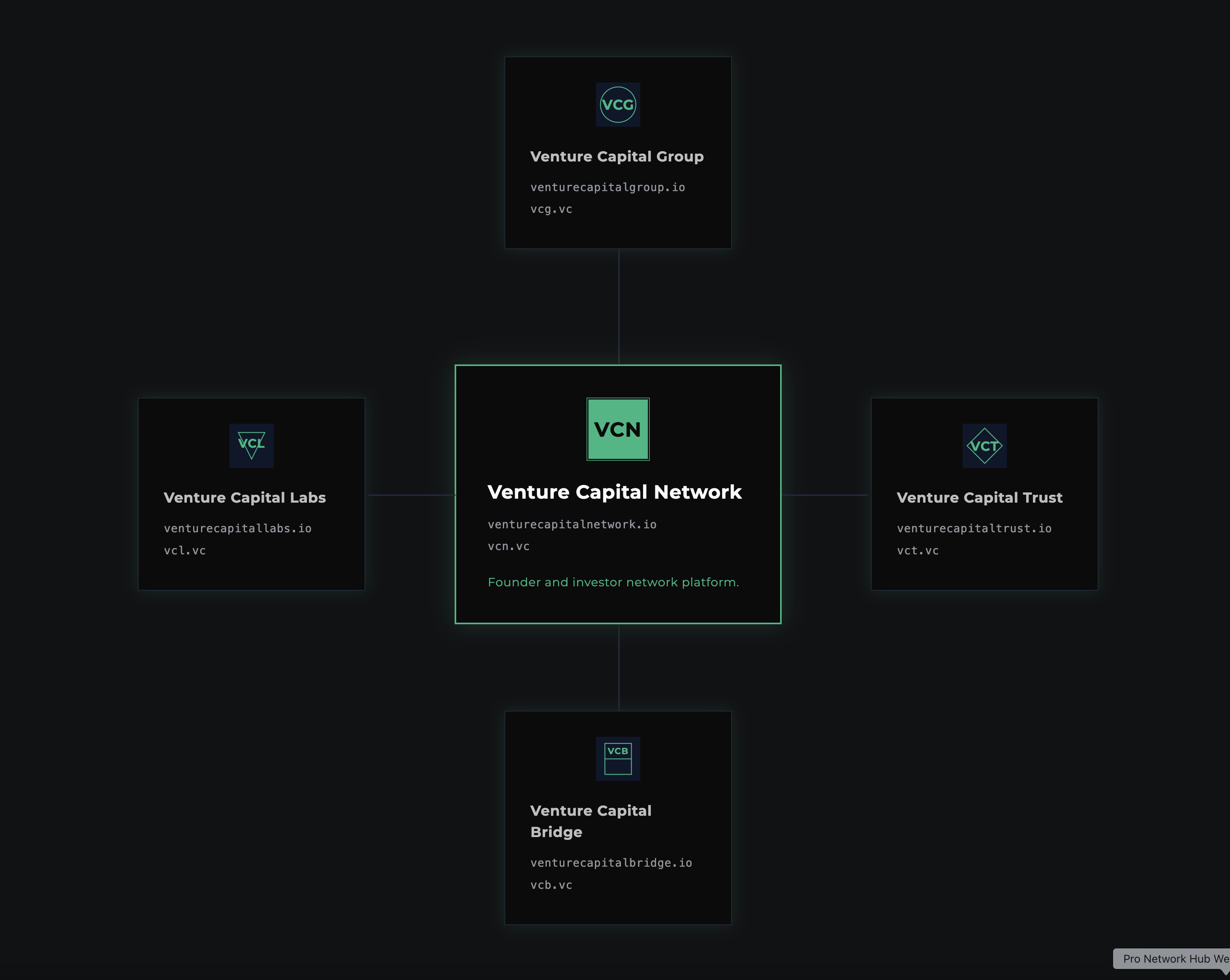Select the Venture Capital Trust node

(984, 494)
